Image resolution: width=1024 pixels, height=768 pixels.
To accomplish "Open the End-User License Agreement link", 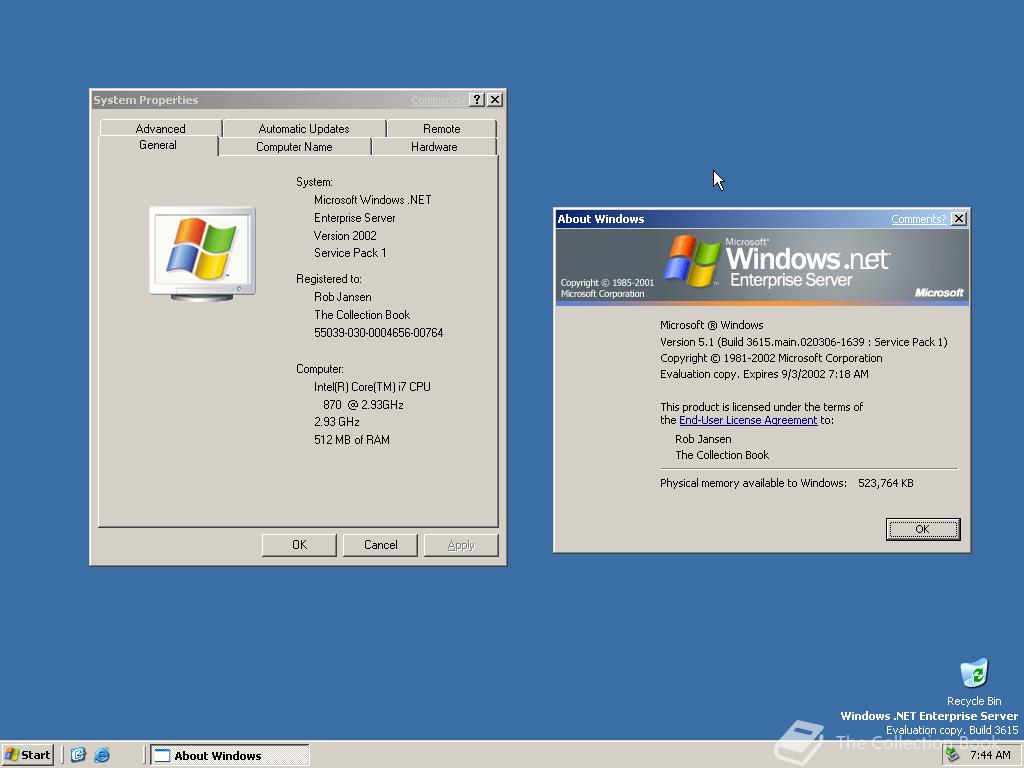I will (x=748, y=421).
